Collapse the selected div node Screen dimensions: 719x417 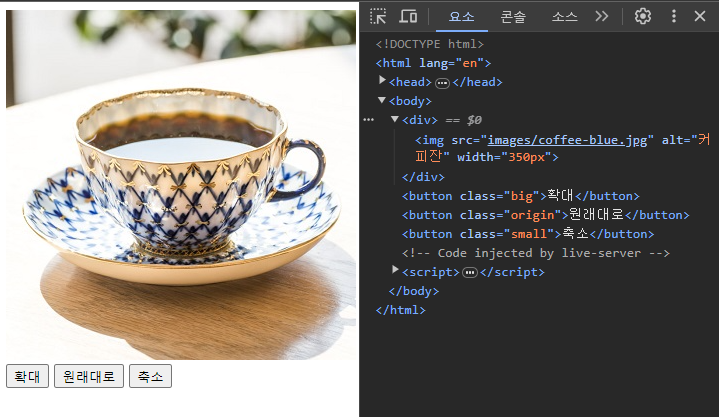click(x=394, y=119)
